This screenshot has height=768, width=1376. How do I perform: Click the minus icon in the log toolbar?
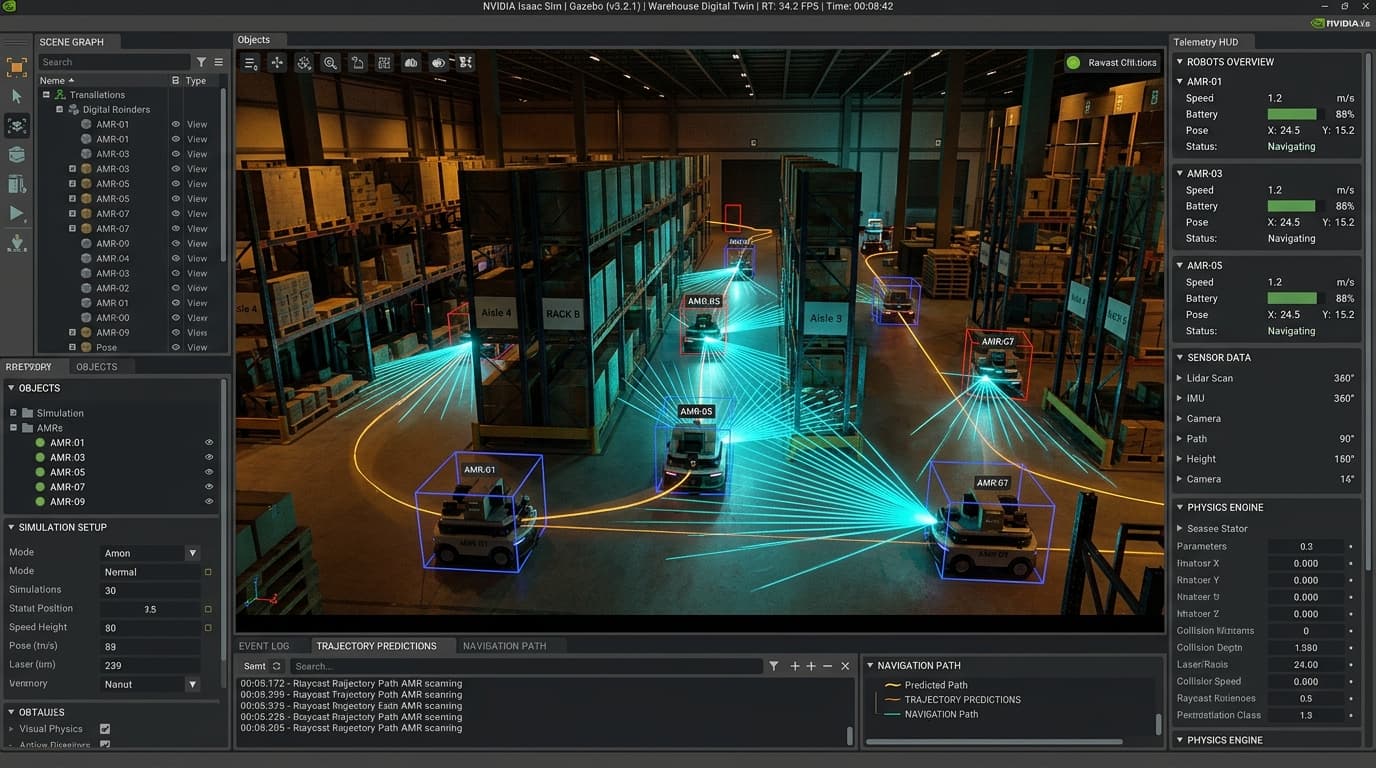(x=828, y=666)
